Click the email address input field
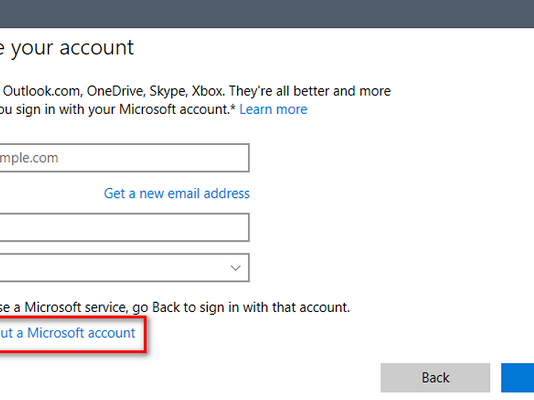 pyautogui.click(x=124, y=158)
